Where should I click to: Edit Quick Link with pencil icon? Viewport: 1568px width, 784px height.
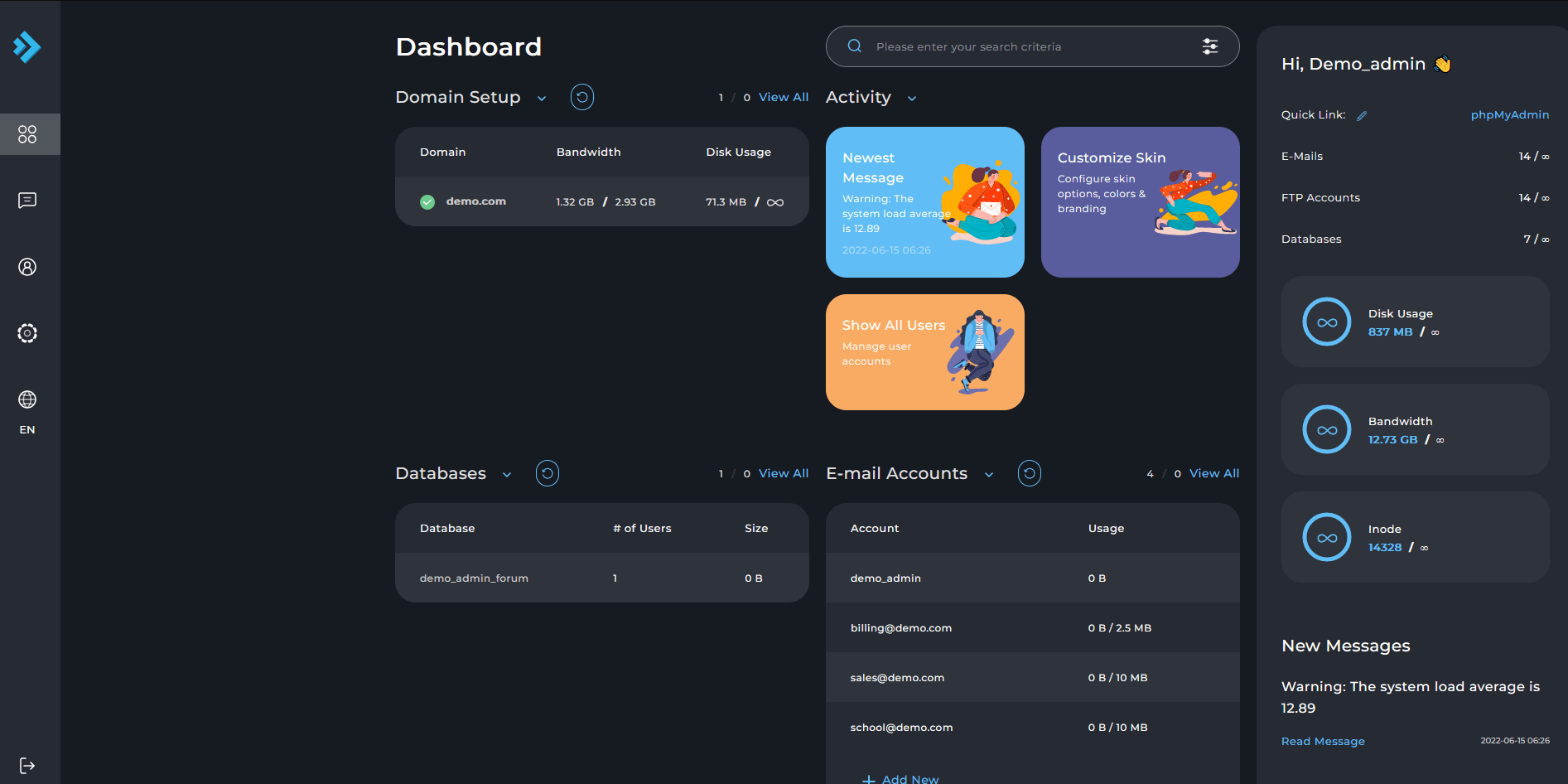1361,116
